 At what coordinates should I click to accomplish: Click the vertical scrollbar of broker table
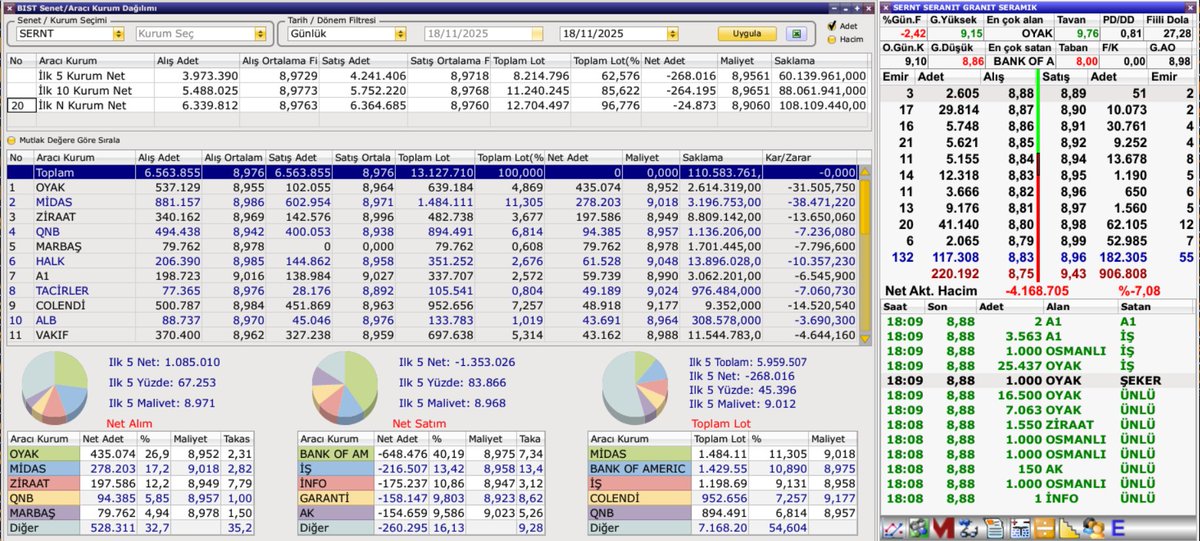tap(866, 255)
